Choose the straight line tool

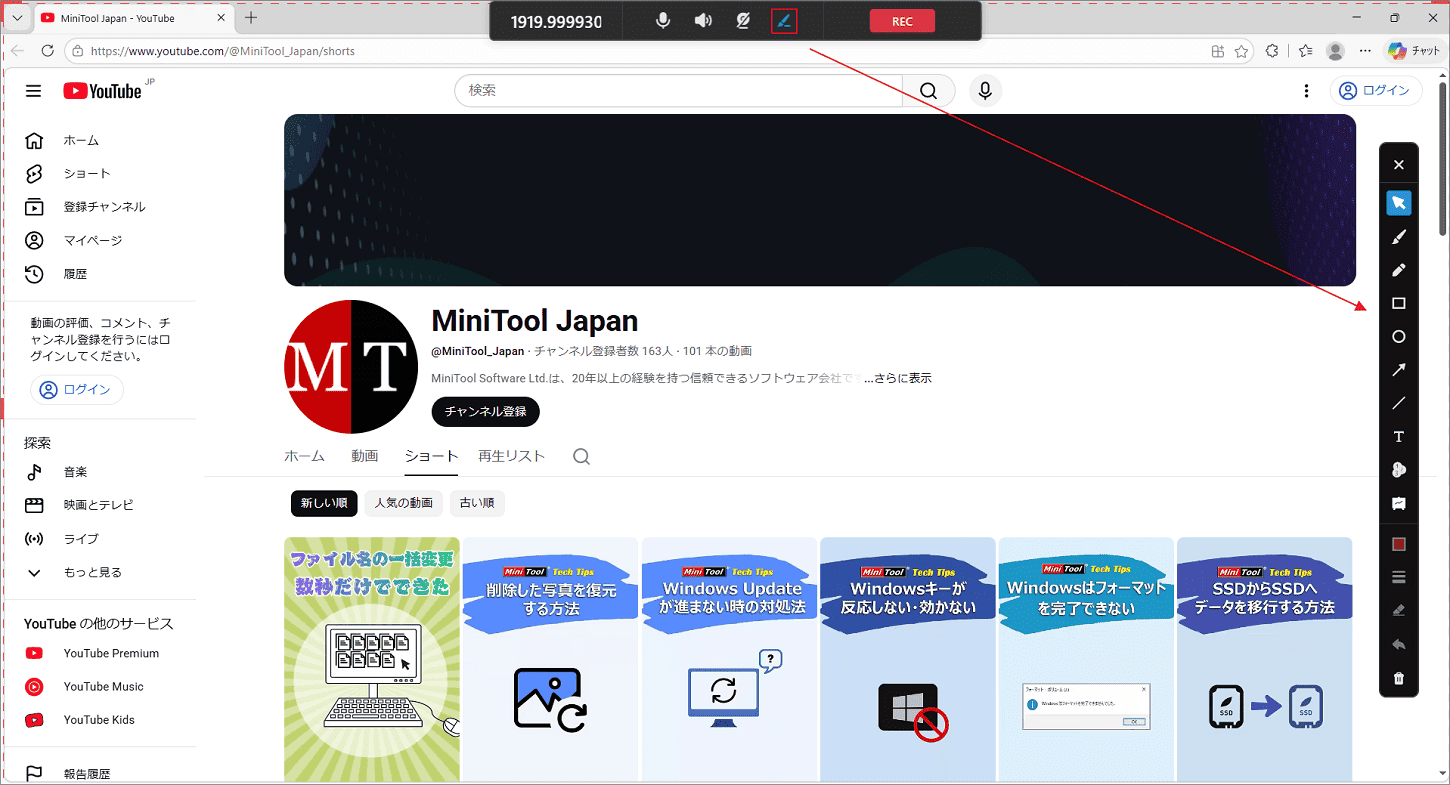1399,403
